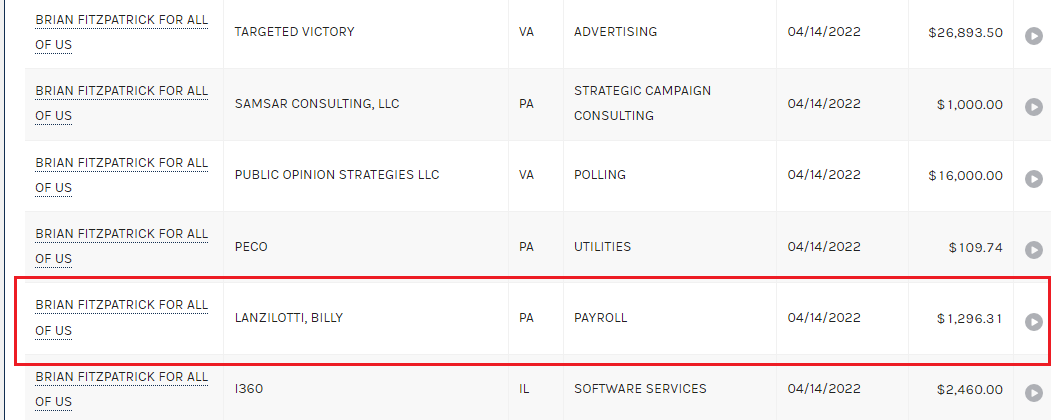Expand details arrow for Targeted Victory row
Viewport: 1051px width, 420px height.
coord(1034,36)
